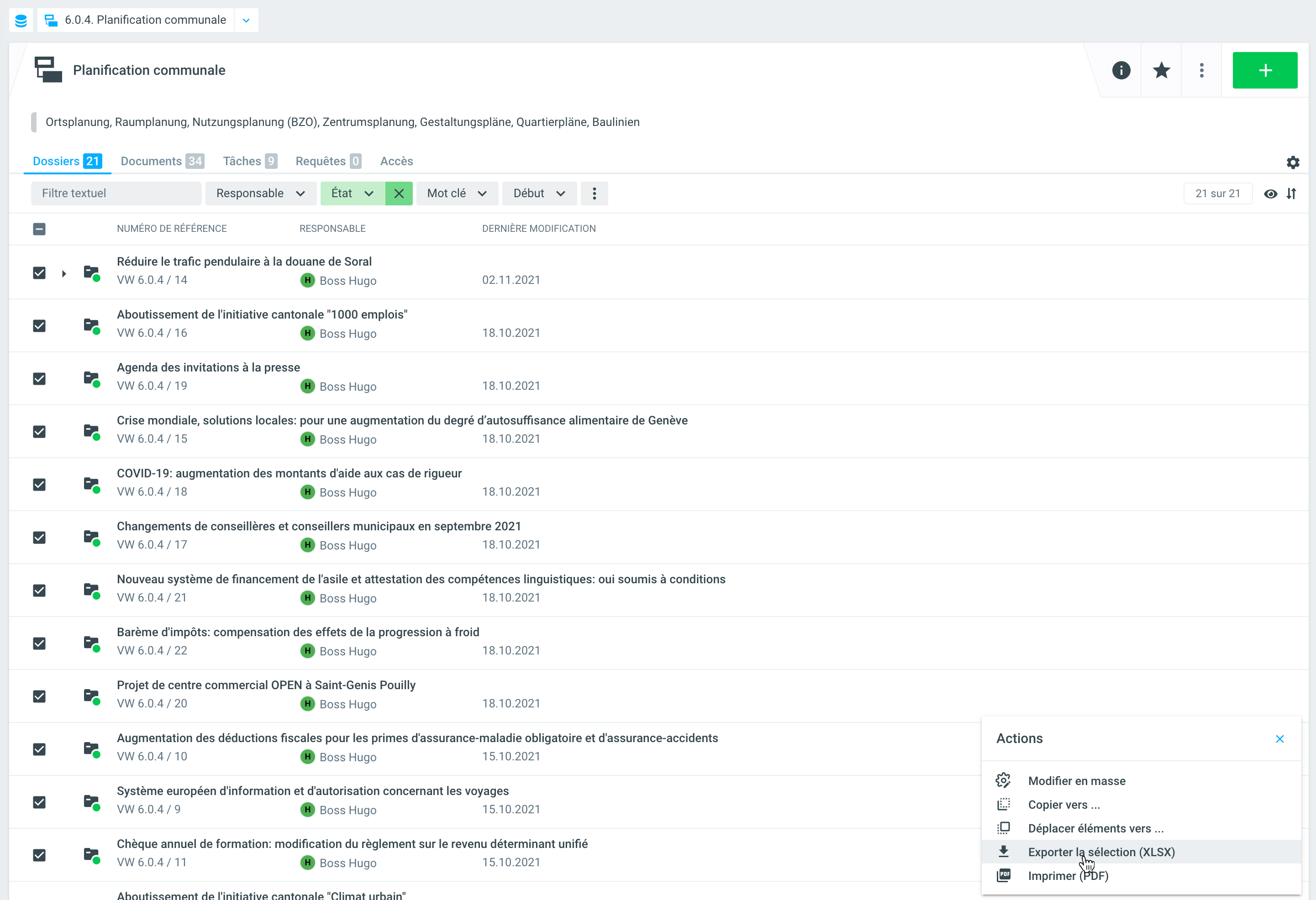Open the breadcrumb dropdown chevron

246,21
